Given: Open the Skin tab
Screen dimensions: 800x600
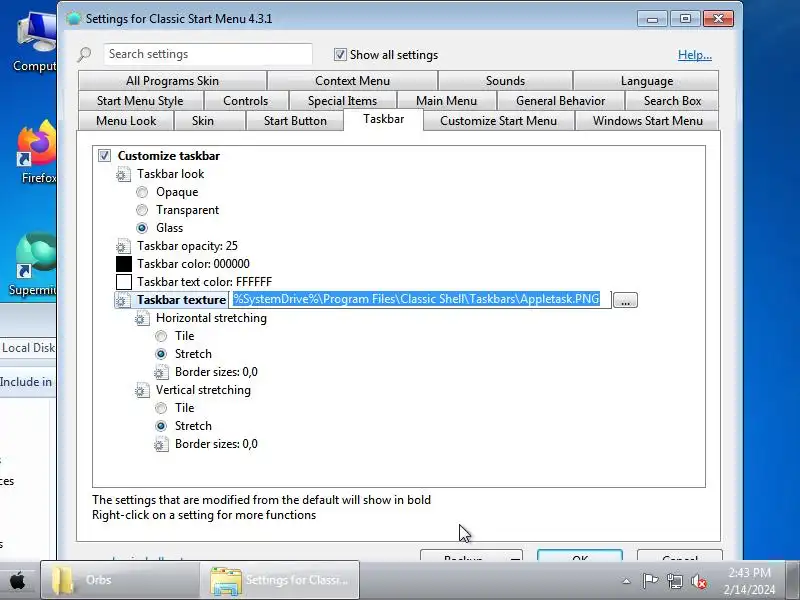Looking at the screenshot, I should point(203,121).
